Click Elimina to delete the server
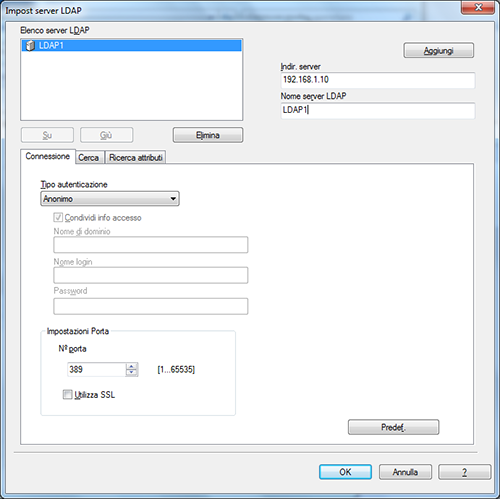This screenshot has height=499, width=500. [x=208, y=135]
